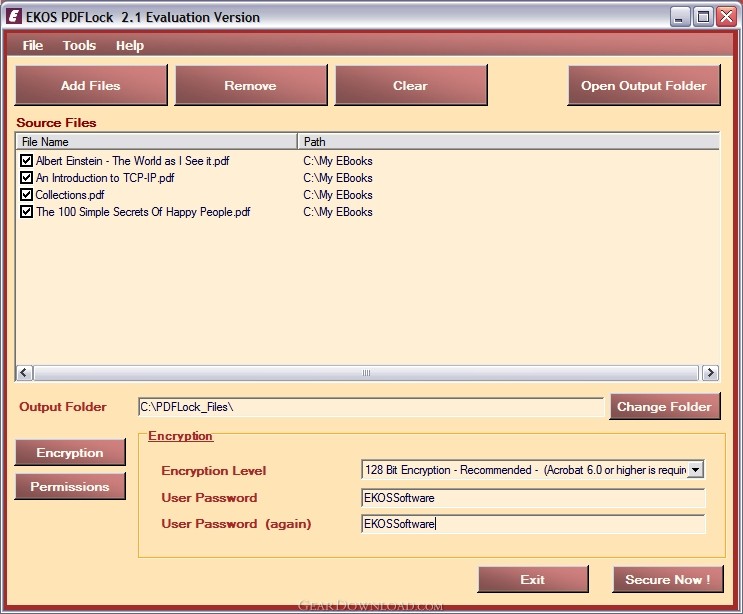Click the path cell of Collections.pdf
This screenshot has height=614, width=743.
[338, 195]
